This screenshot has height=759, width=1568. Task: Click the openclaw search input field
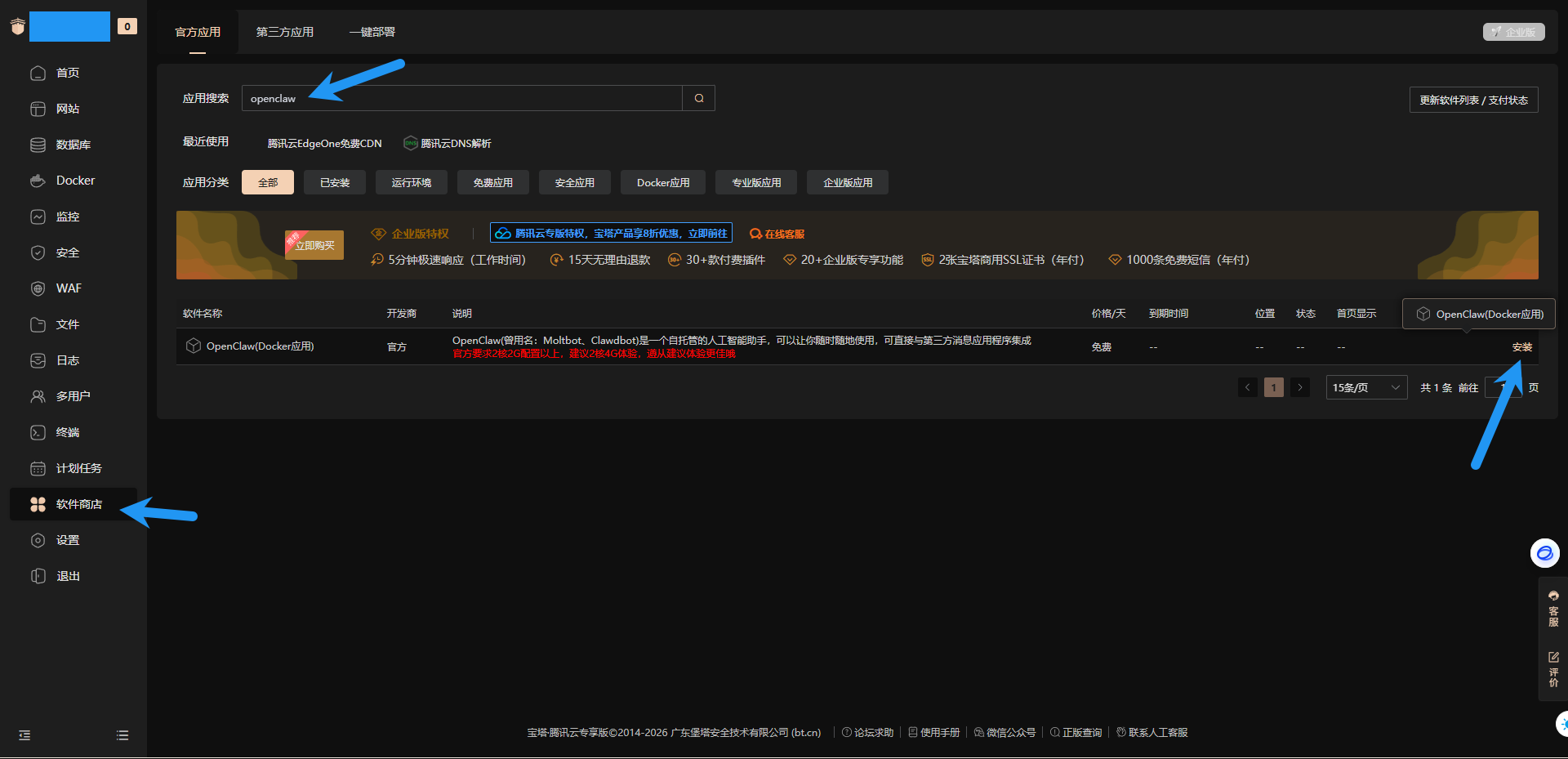461,98
